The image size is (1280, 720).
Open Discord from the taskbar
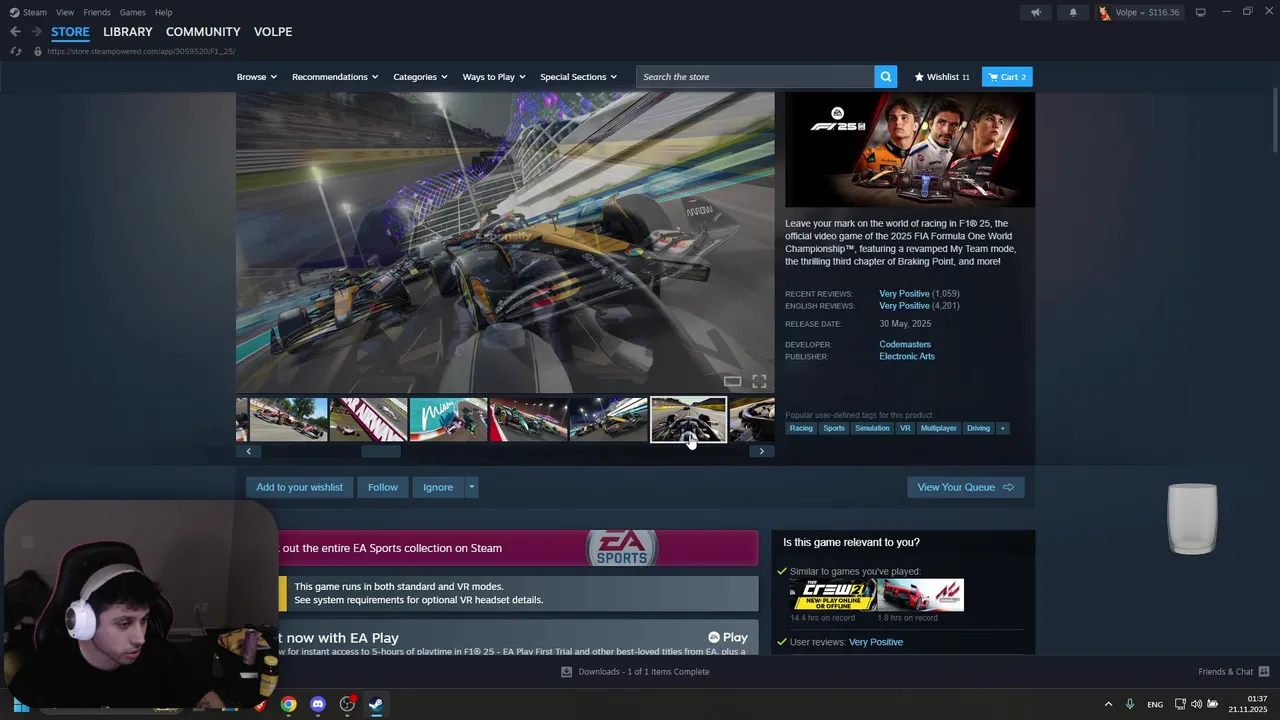pos(318,704)
